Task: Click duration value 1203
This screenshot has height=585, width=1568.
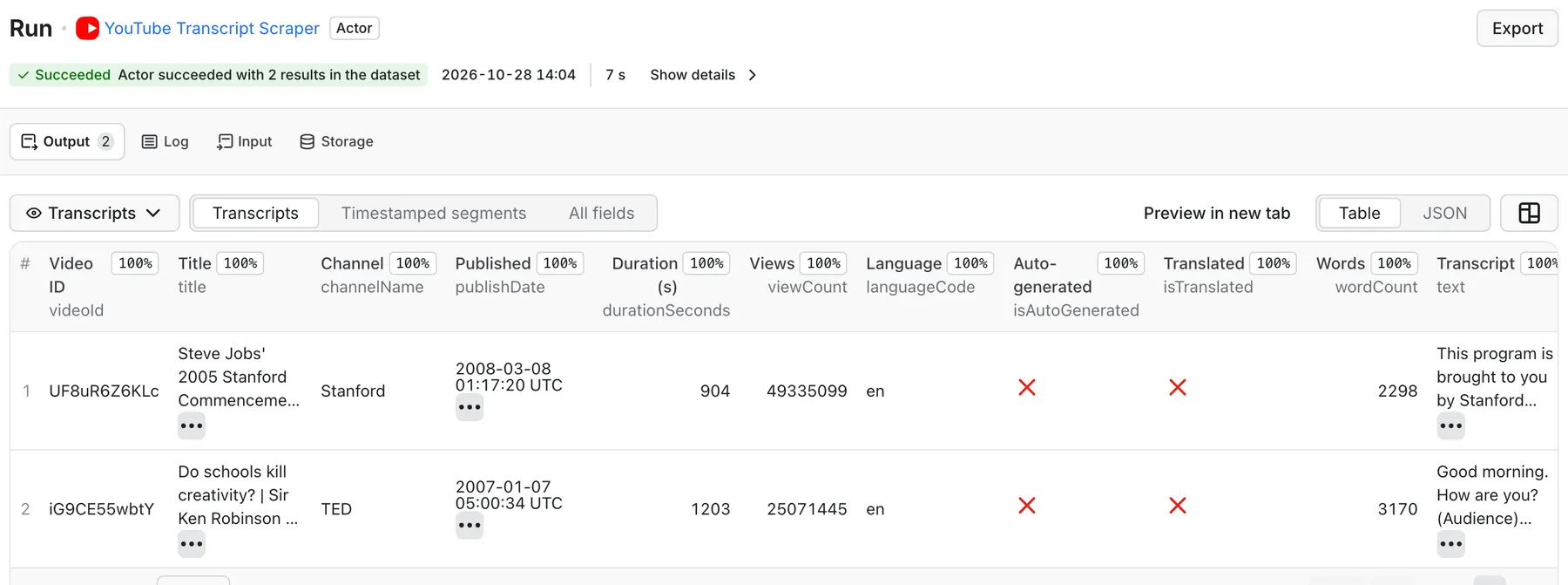Action: point(711,509)
